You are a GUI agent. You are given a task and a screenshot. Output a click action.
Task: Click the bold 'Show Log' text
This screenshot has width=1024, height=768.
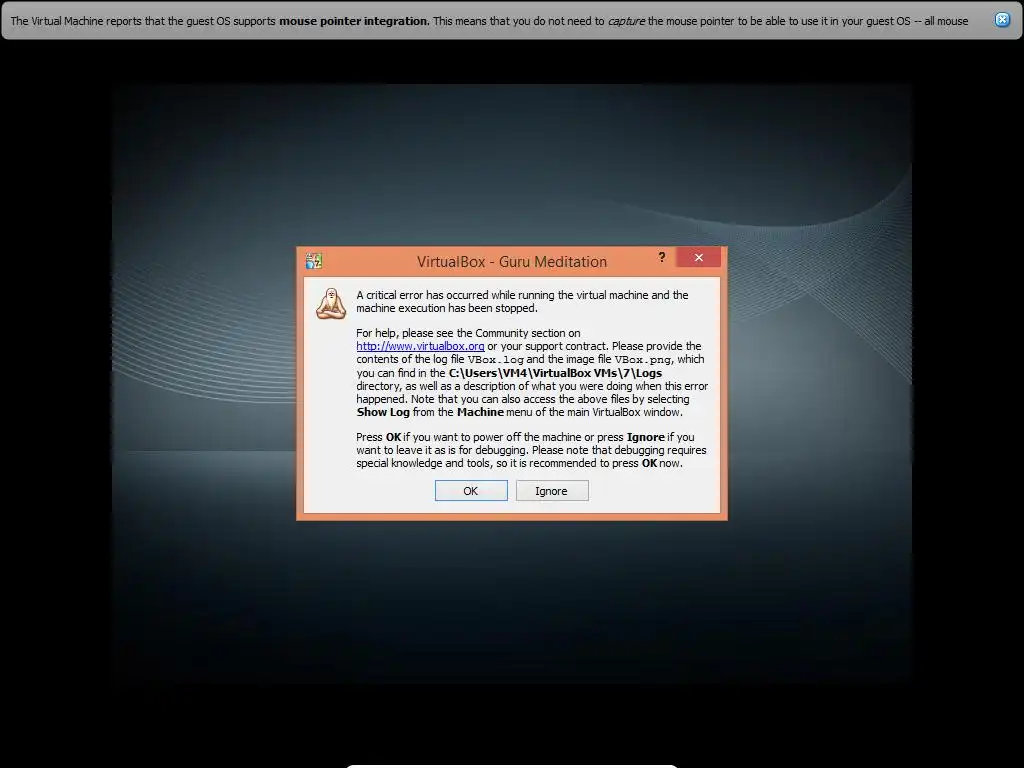(x=383, y=412)
